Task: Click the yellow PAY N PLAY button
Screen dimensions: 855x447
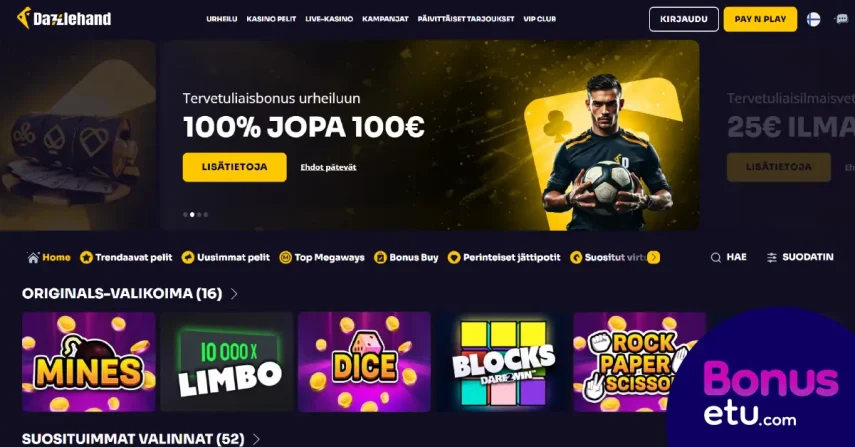Action: point(760,19)
